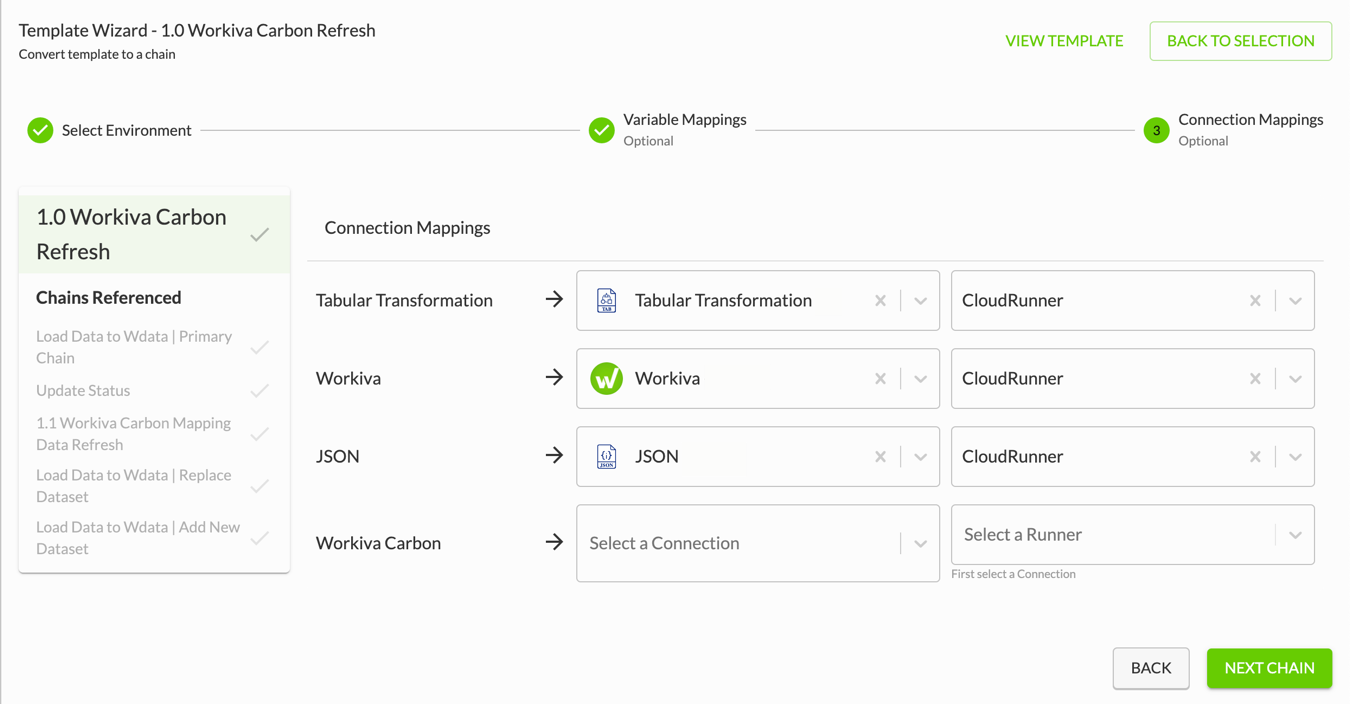
Task: Expand the Workiva connection dropdown
Action: [x=920, y=378]
